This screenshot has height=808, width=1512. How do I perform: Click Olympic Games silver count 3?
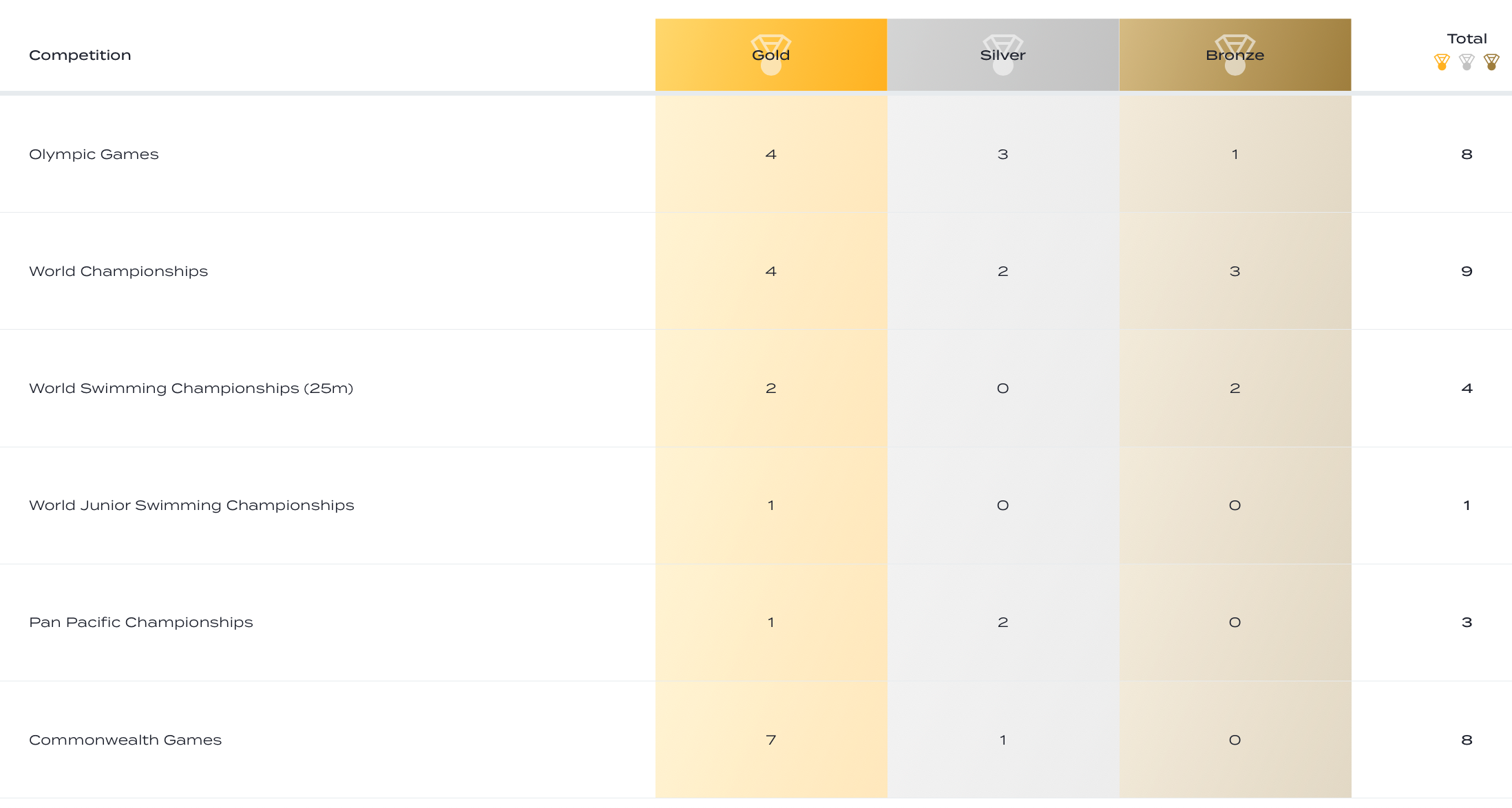pos(1003,154)
